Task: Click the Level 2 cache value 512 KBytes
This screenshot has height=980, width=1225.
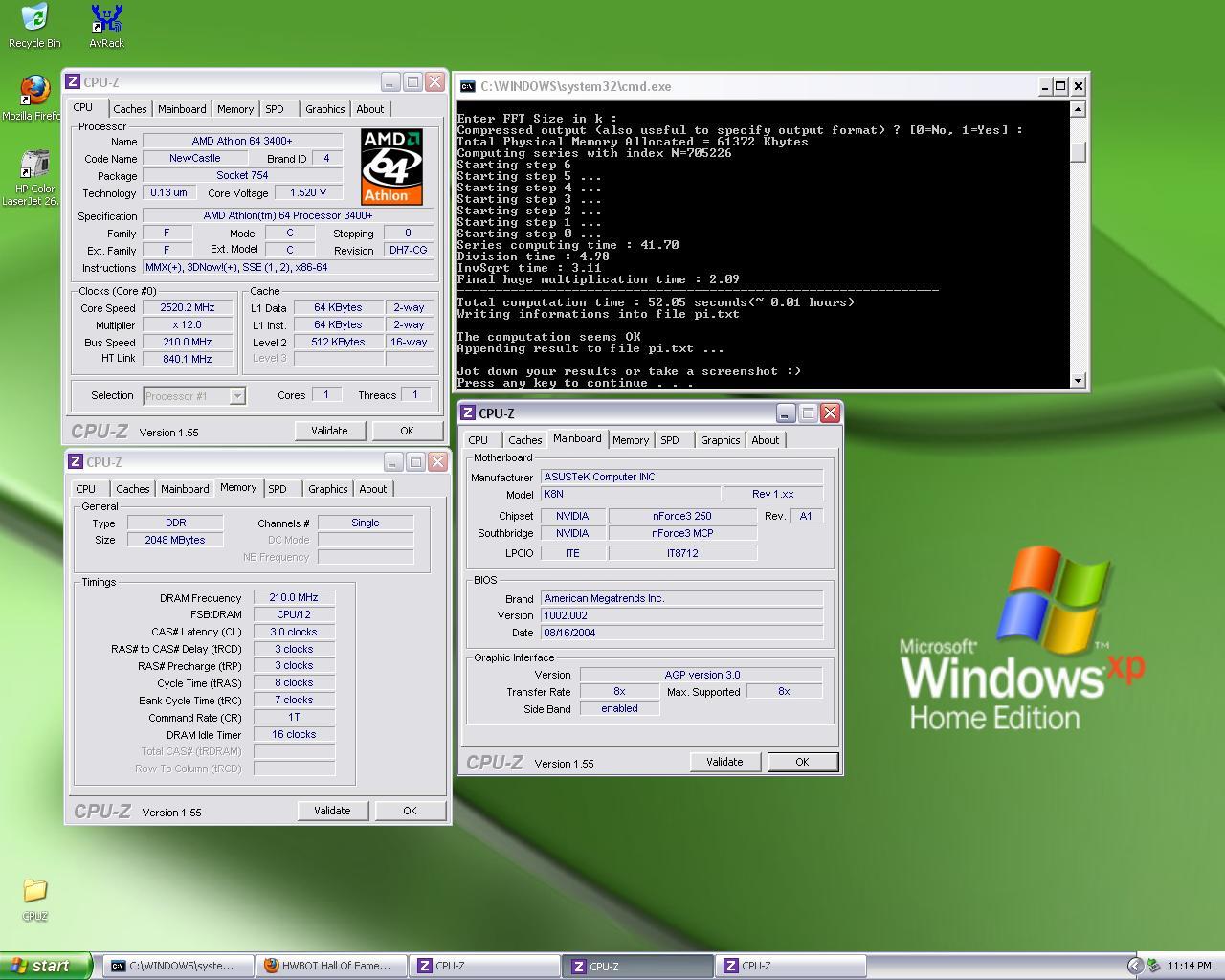Action: point(339,342)
